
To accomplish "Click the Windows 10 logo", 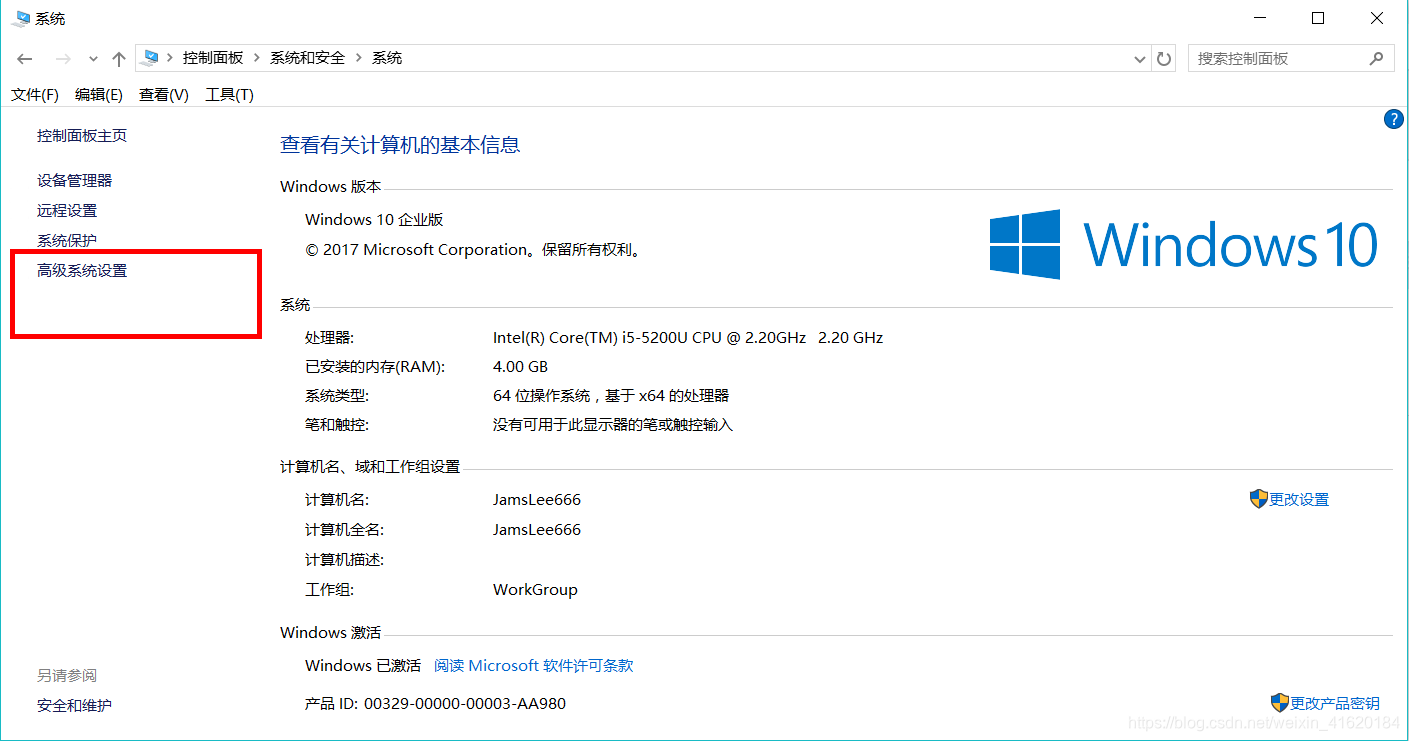I will 1184,244.
